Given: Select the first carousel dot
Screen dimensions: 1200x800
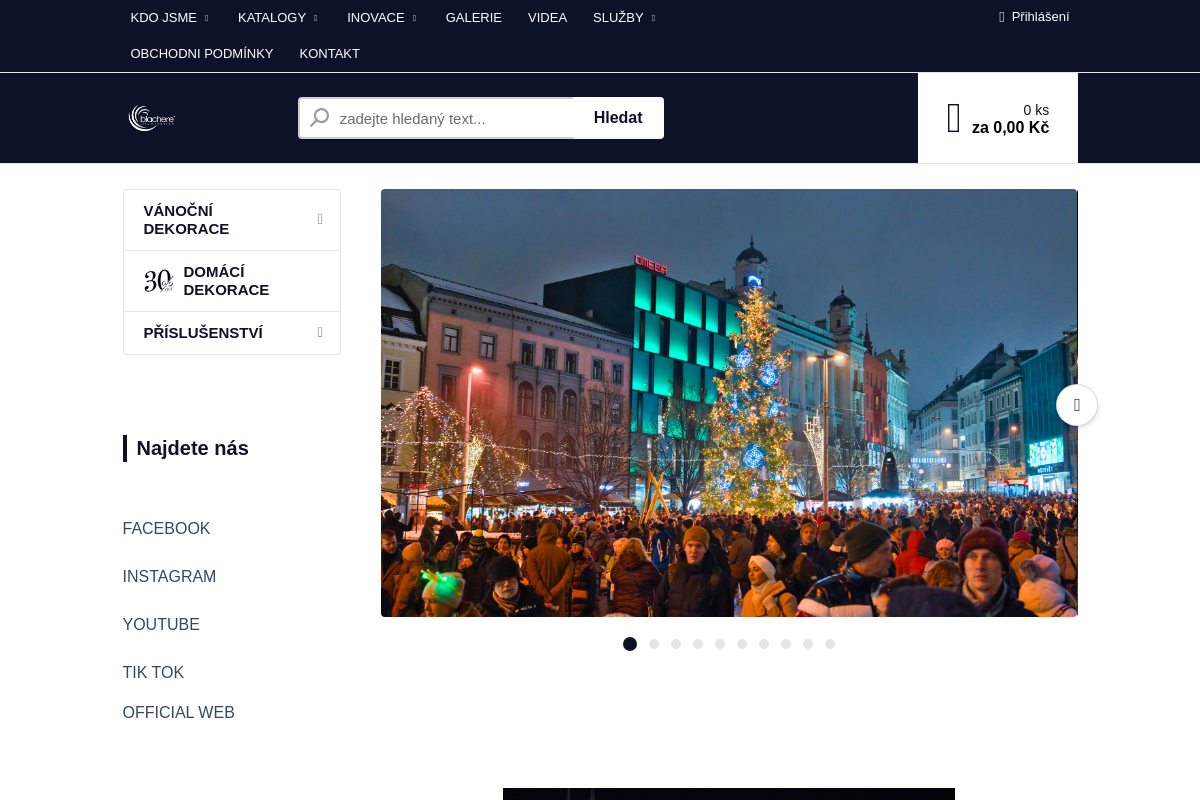Looking at the screenshot, I should click(630, 644).
